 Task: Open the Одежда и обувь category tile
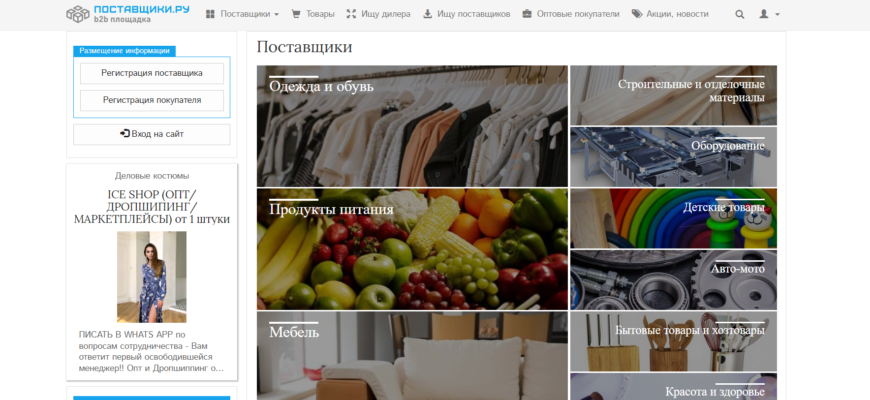pyautogui.click(x=412, y=126)
